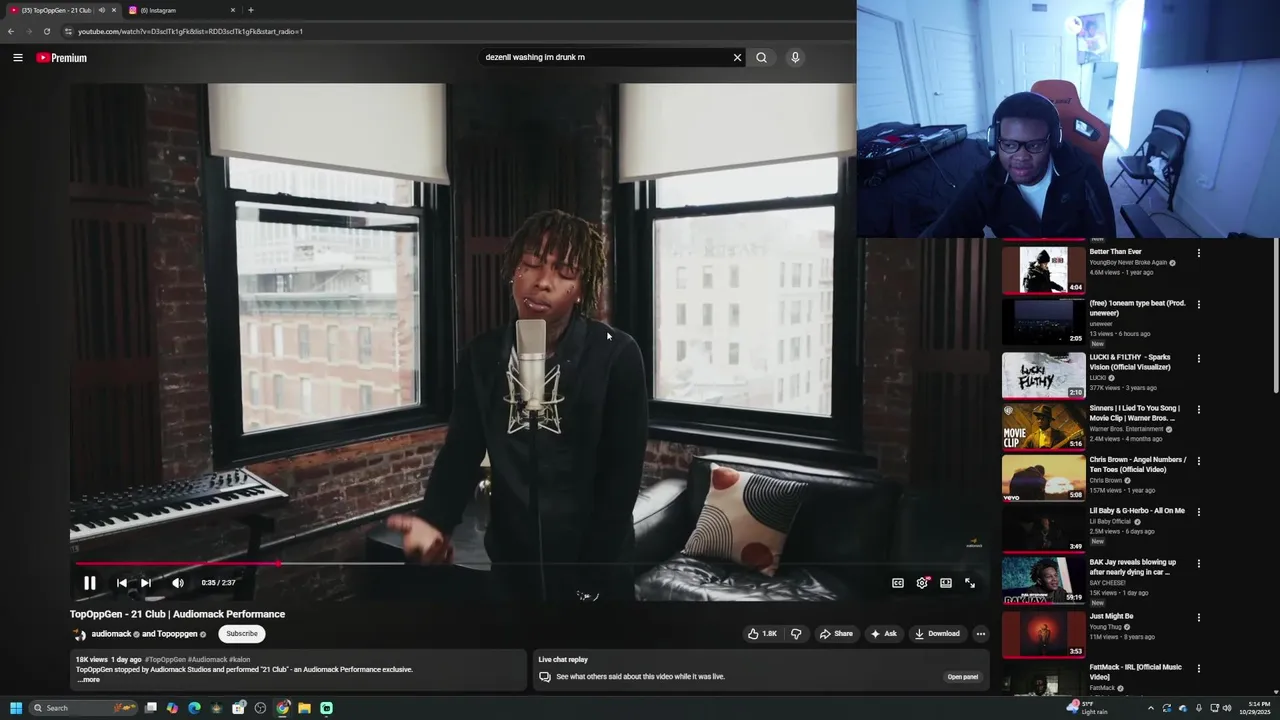Viewport: 1280px width, 720px height.
Task: Open Task View on the taskbar
Action: [151, 708]
